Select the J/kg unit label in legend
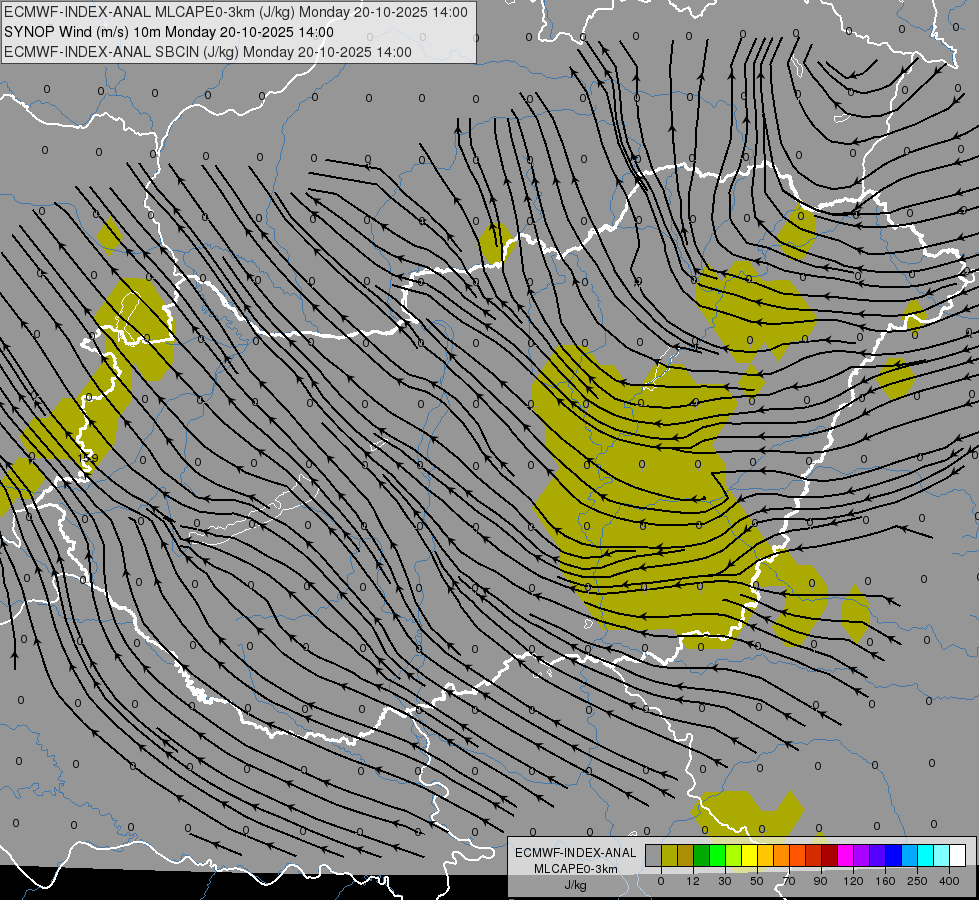Image resolution: width=979 pixels, height=900 pixels. [x=576, y=885]
